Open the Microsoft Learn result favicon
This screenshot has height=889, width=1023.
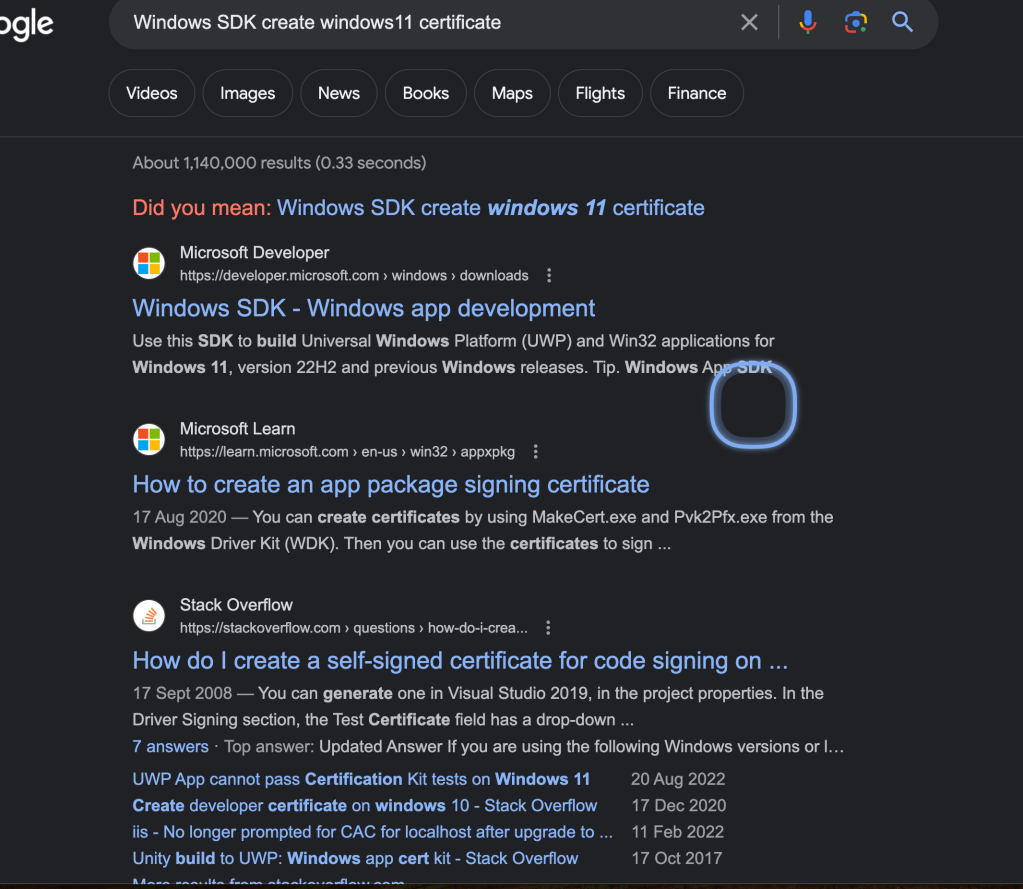[x=149, y=439]
